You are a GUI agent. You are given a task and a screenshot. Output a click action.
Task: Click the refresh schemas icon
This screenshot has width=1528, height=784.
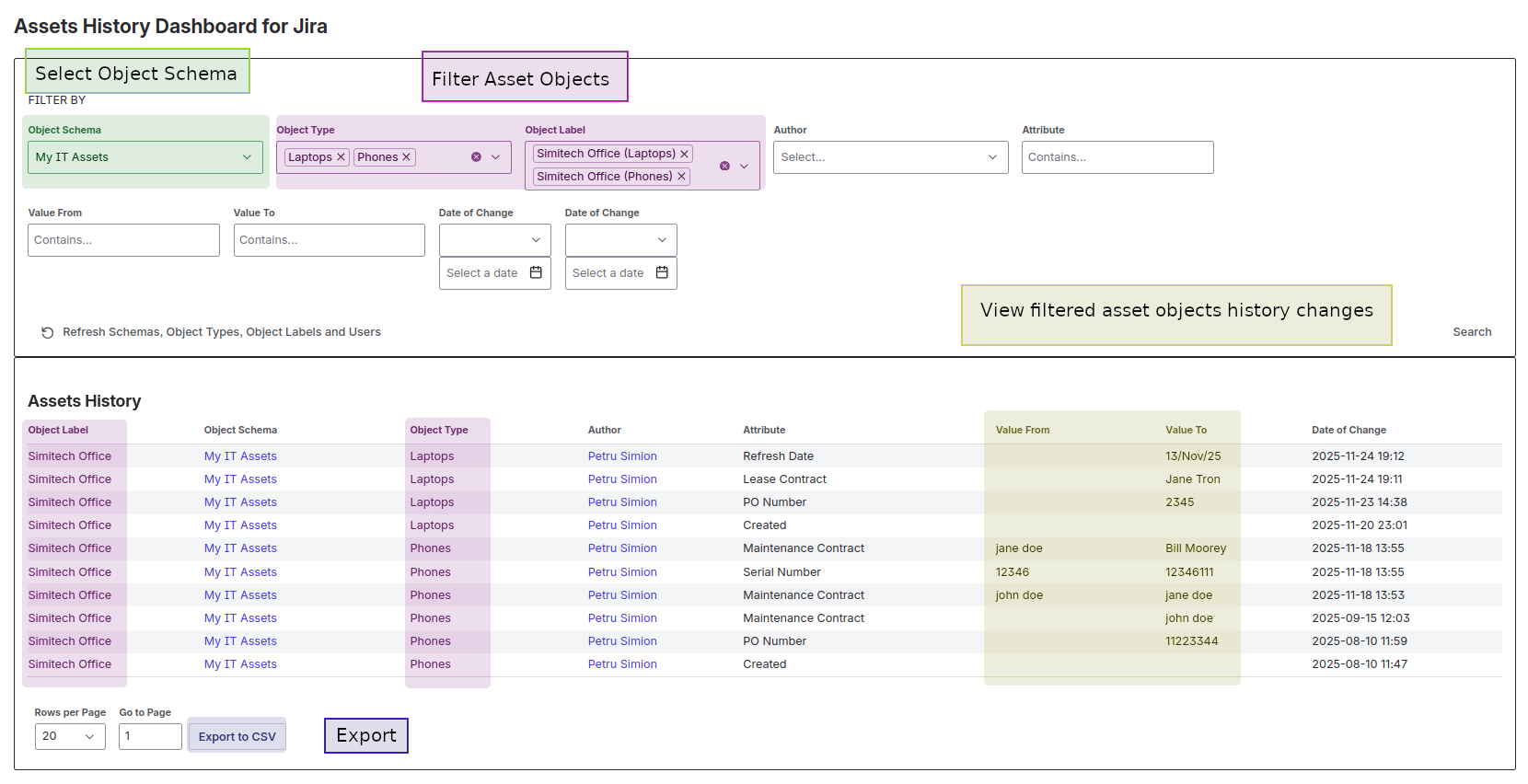(47, 332)
